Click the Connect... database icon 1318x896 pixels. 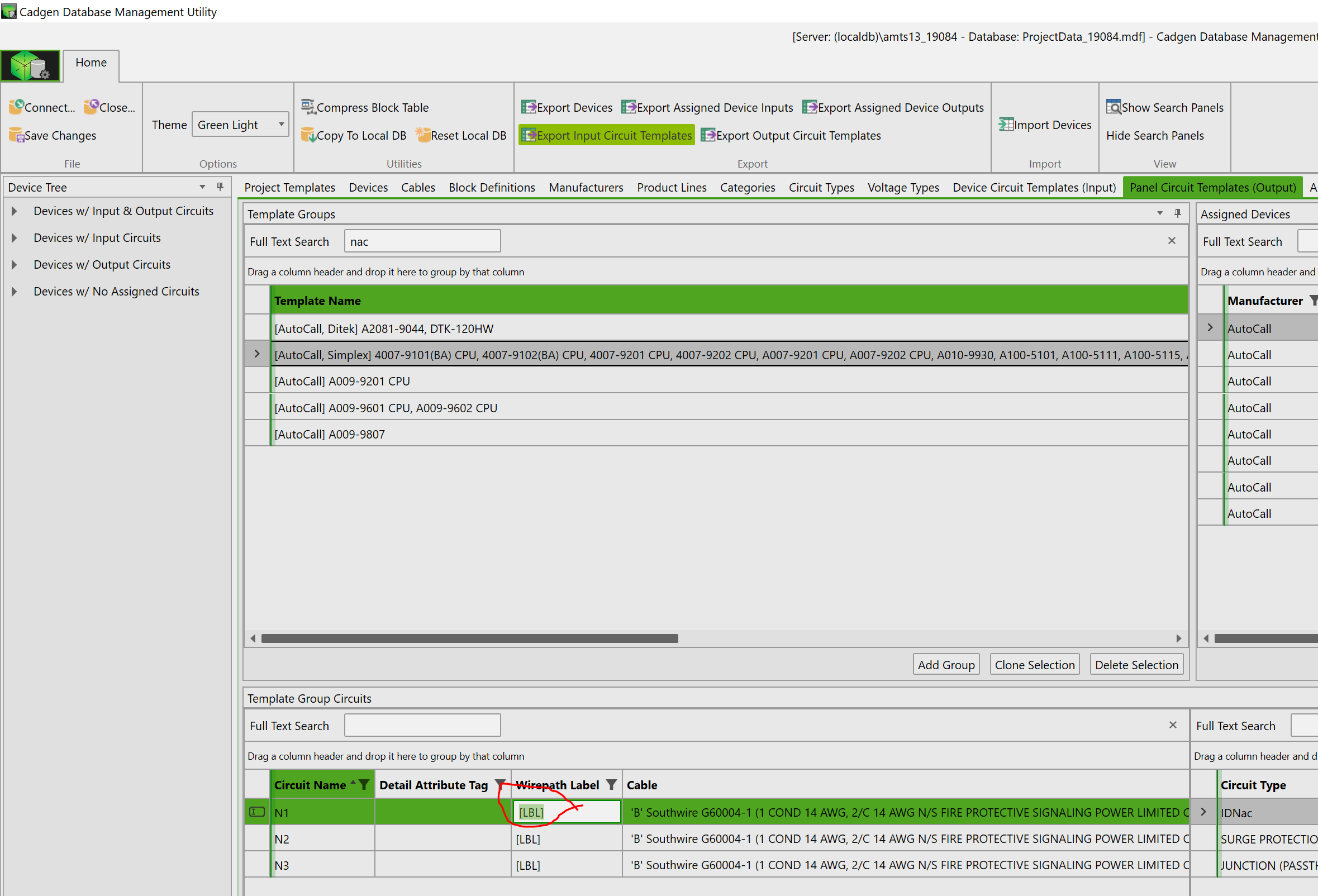(16, 107)
